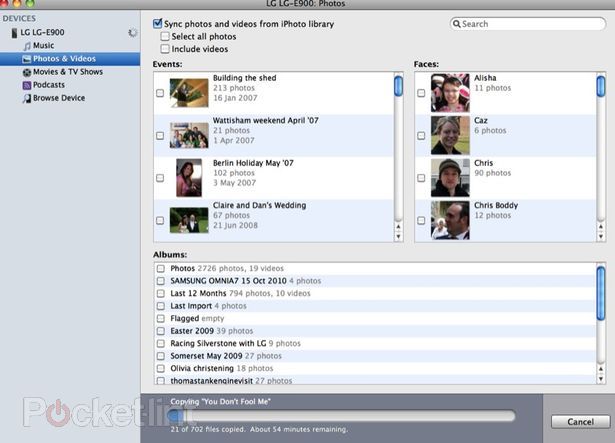Check the Building the shed event
Image resolution: width=615 pixels, height=443 pixels.
click(x=160, y=93)
